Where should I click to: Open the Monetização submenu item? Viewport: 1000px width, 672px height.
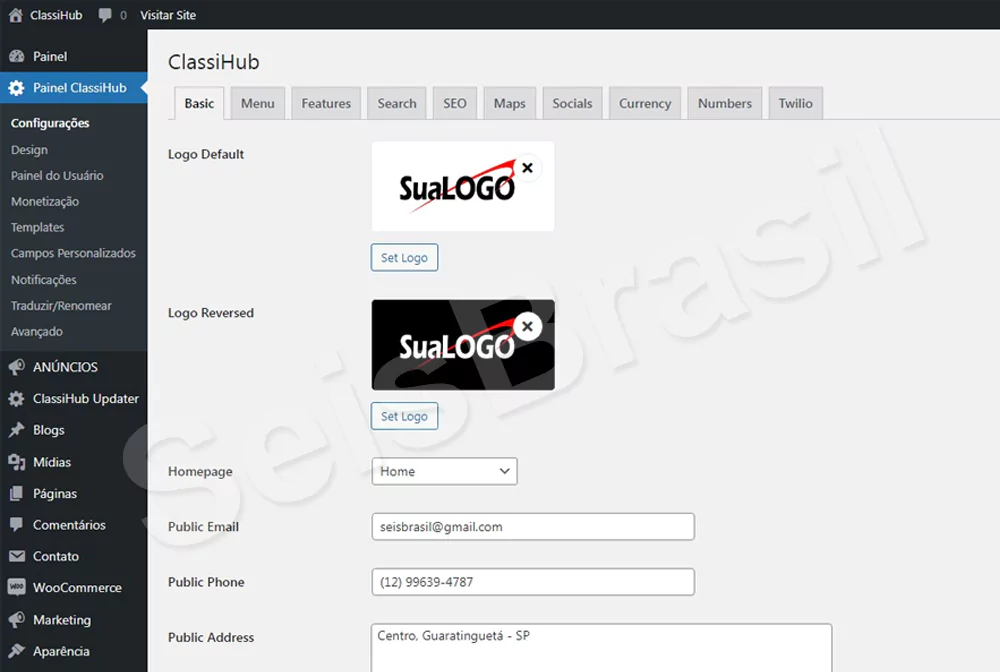point(45,201)
